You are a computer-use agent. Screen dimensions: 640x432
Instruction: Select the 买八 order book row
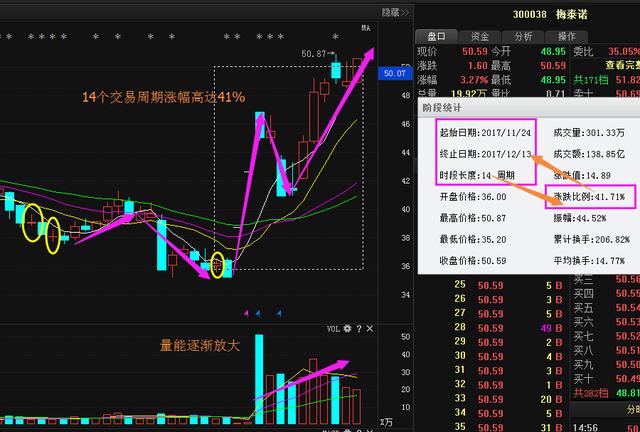(x=607, y=351)
